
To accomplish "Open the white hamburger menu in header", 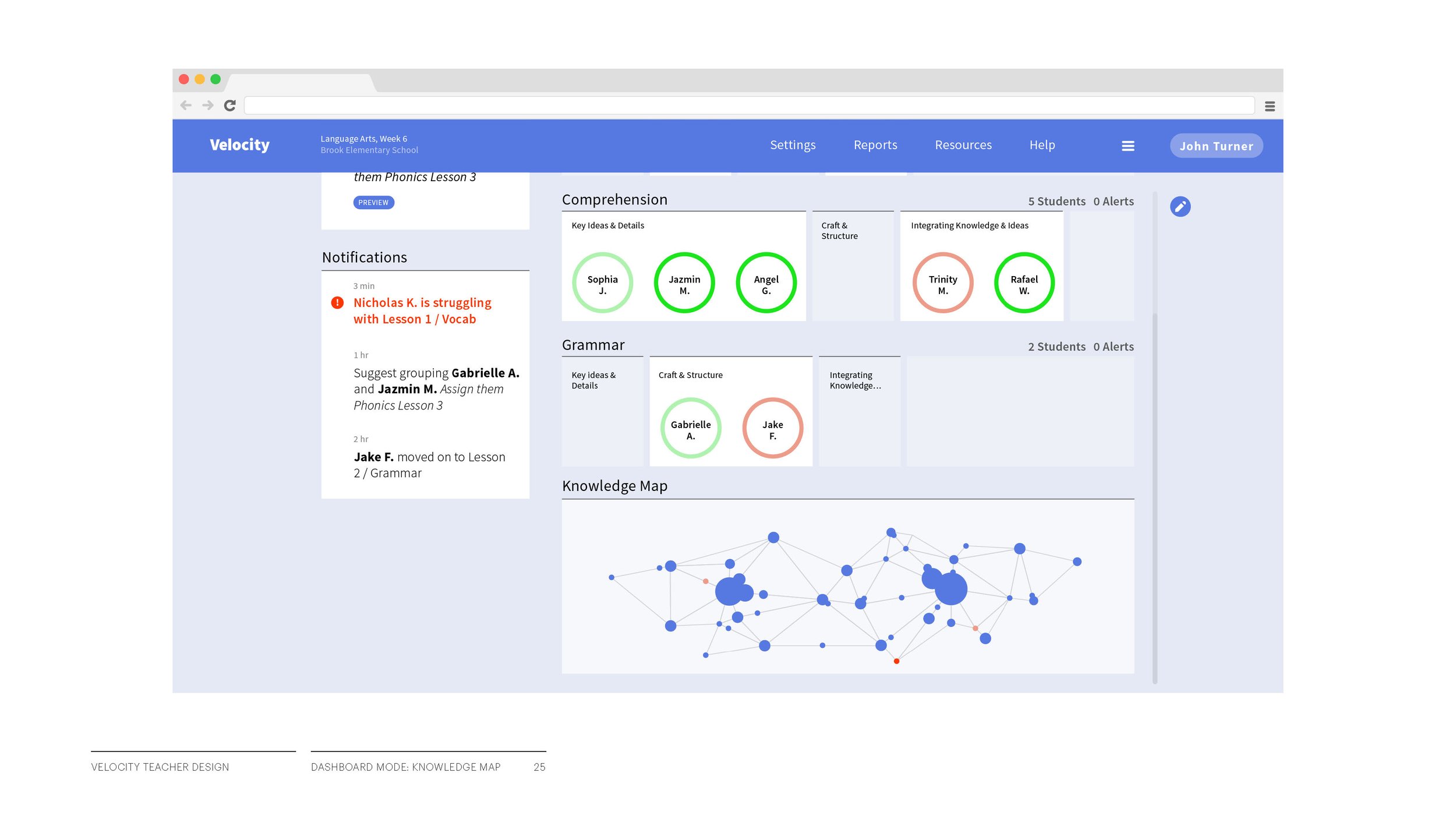I will [x=1128, y=146].
